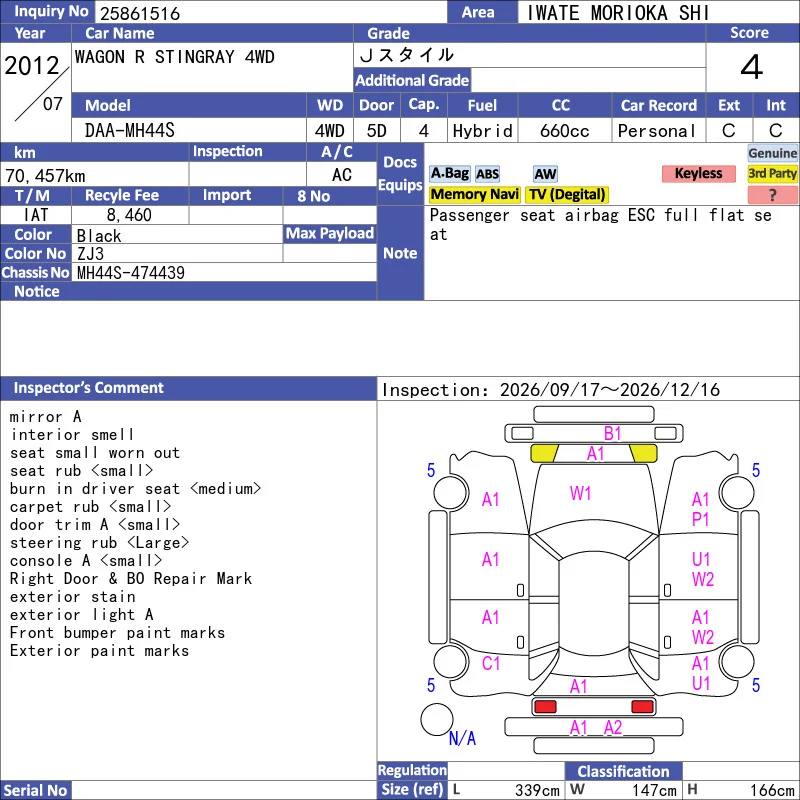Click the Genuine badge

[772, 153]
